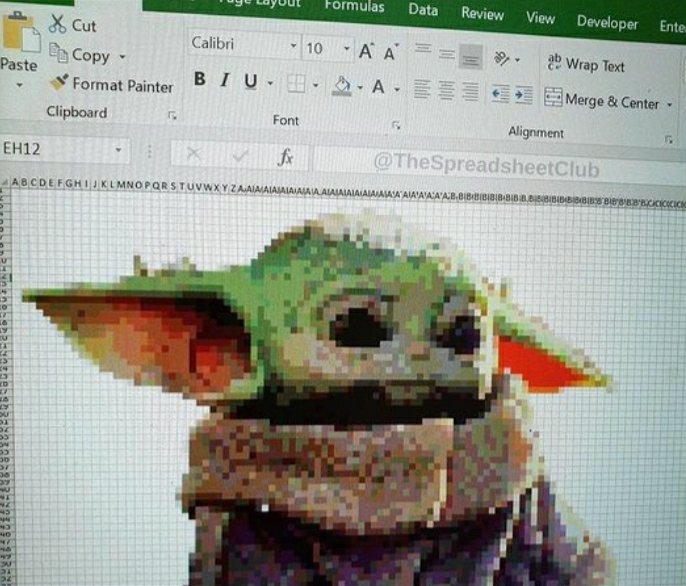Viewport: 686px width, 586px height.
Task: Open the Merge & Center dropdown arrow
Action: pyautogui.click(x=669, y=105)
